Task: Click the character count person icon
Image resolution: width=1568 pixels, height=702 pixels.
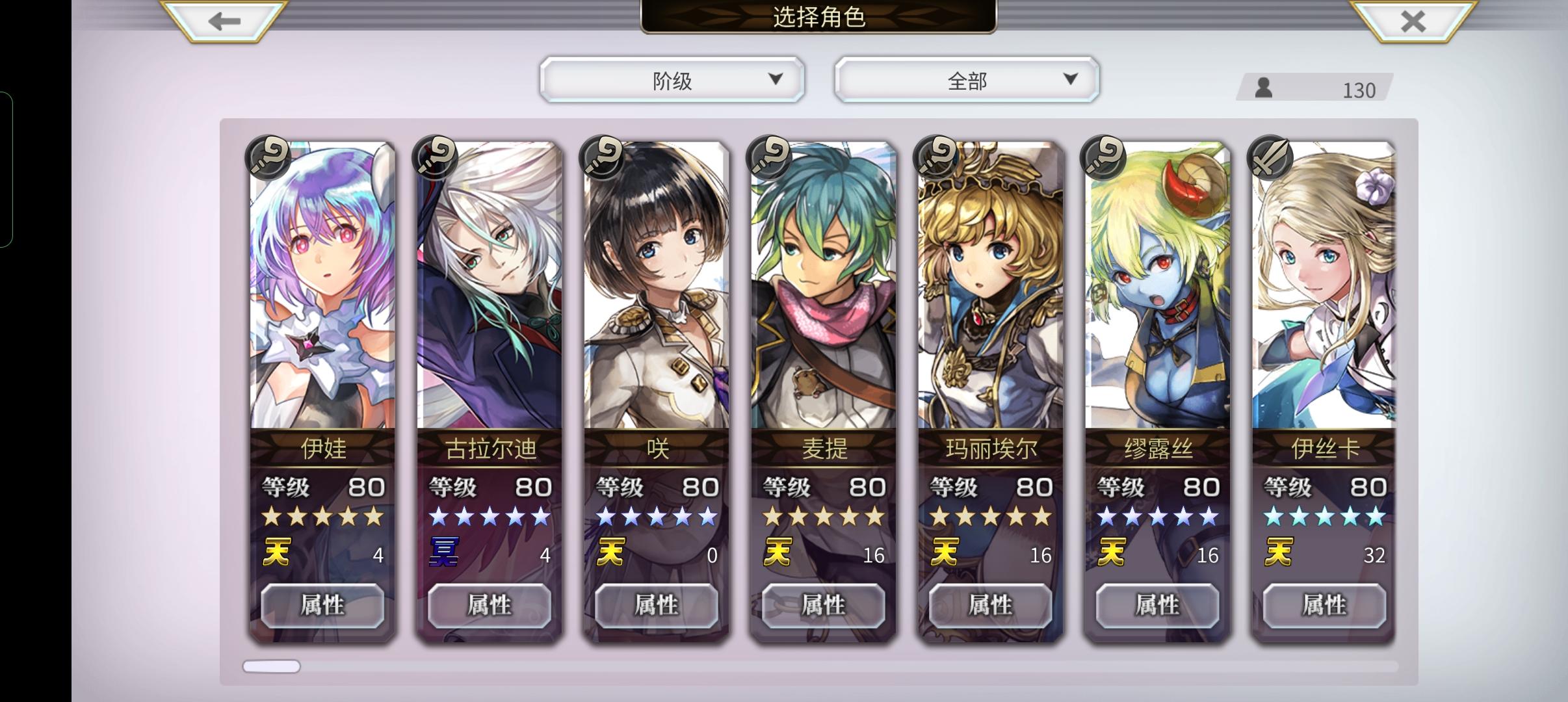Action: click(1263, 87)
